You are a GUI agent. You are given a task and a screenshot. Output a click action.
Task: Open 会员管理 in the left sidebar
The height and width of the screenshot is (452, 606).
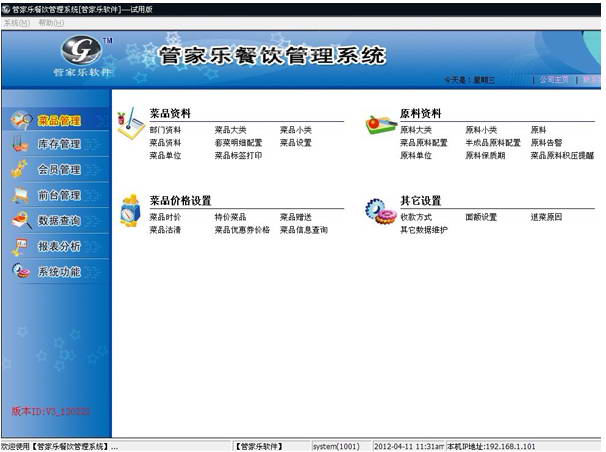pyautogui.click(x=58, y=169)
